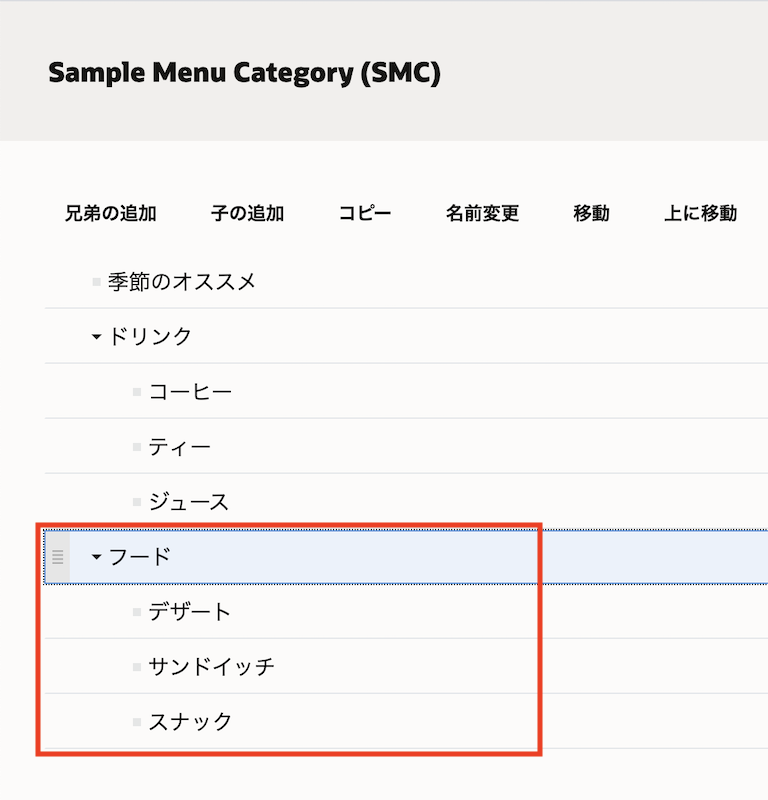Click the drag handle on the フード row
768x800 pixels.
tap(58, 557)
